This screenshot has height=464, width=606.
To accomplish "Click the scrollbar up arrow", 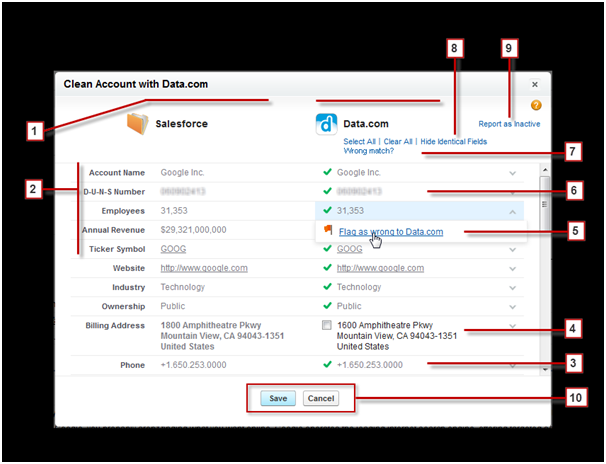I will point(545,170).
